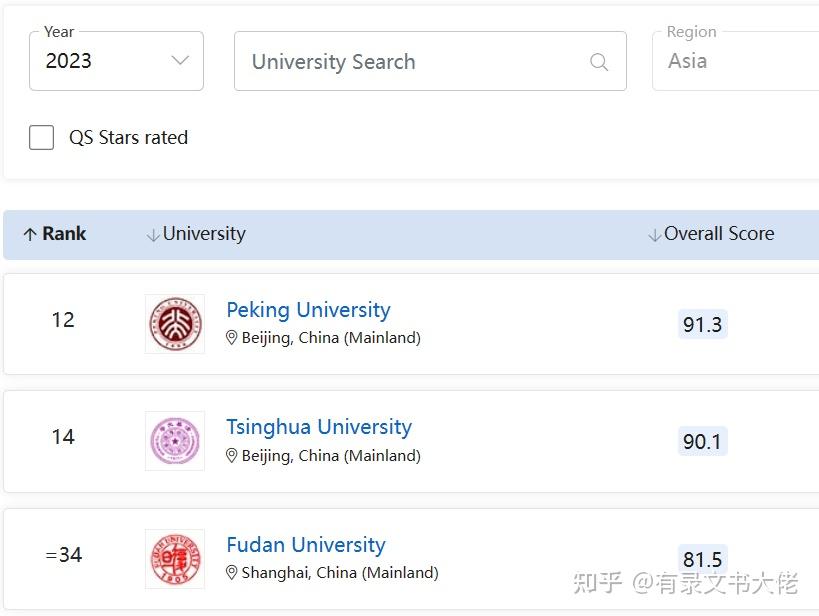
Task: Click the location pin beside Tsinghua University's city
Action: coord(231,455)
